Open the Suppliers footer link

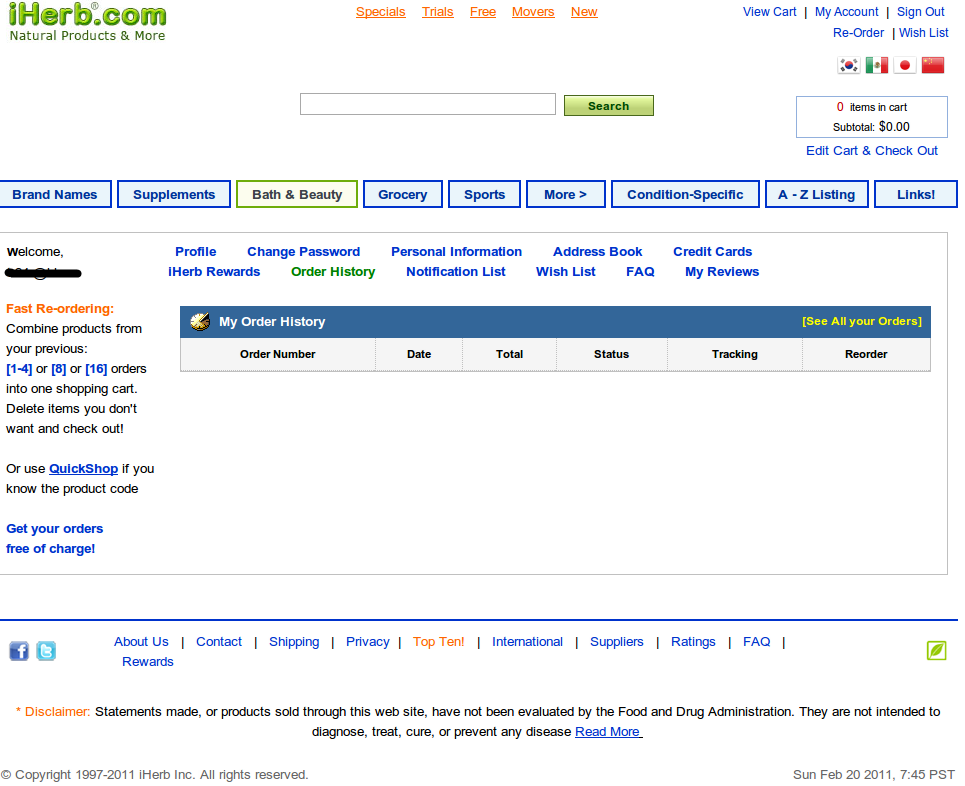(x=617, y=642)
